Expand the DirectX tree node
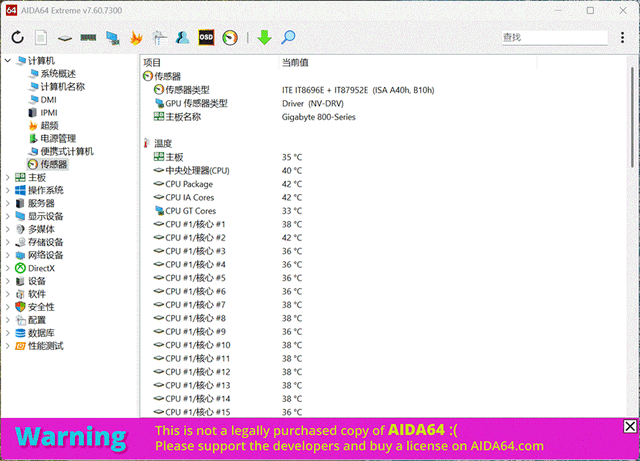Viewport: 640px width, 461px height. pyautogui.click(x=8, y=268)
